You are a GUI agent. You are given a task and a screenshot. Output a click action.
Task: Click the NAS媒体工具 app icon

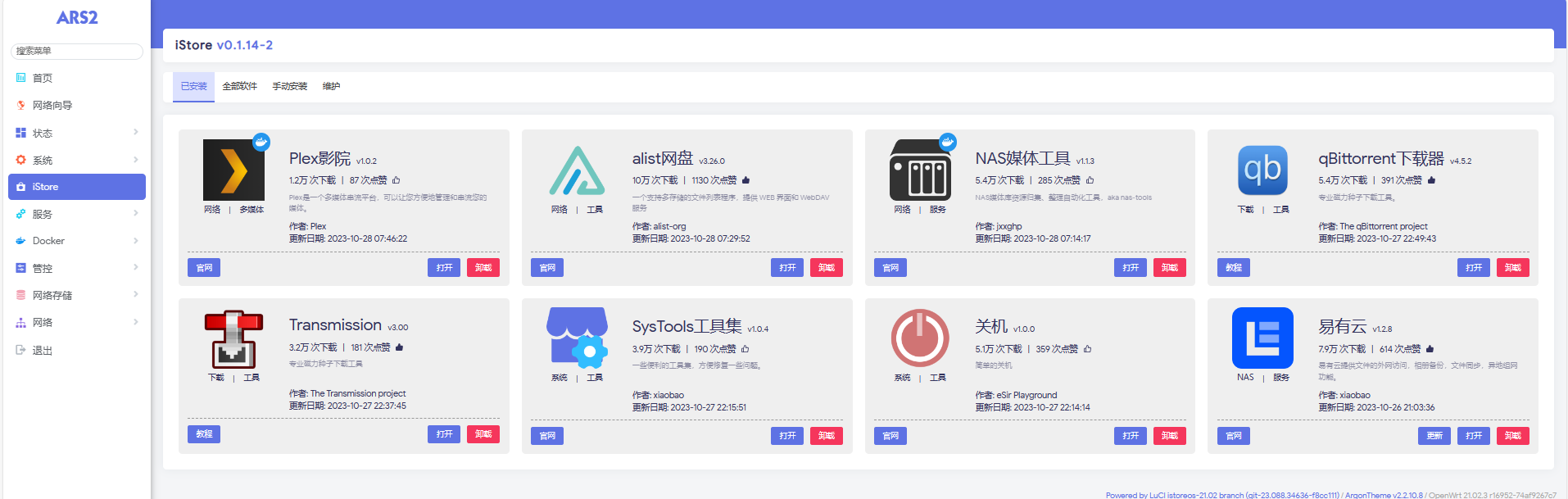[x=920, y=170]
